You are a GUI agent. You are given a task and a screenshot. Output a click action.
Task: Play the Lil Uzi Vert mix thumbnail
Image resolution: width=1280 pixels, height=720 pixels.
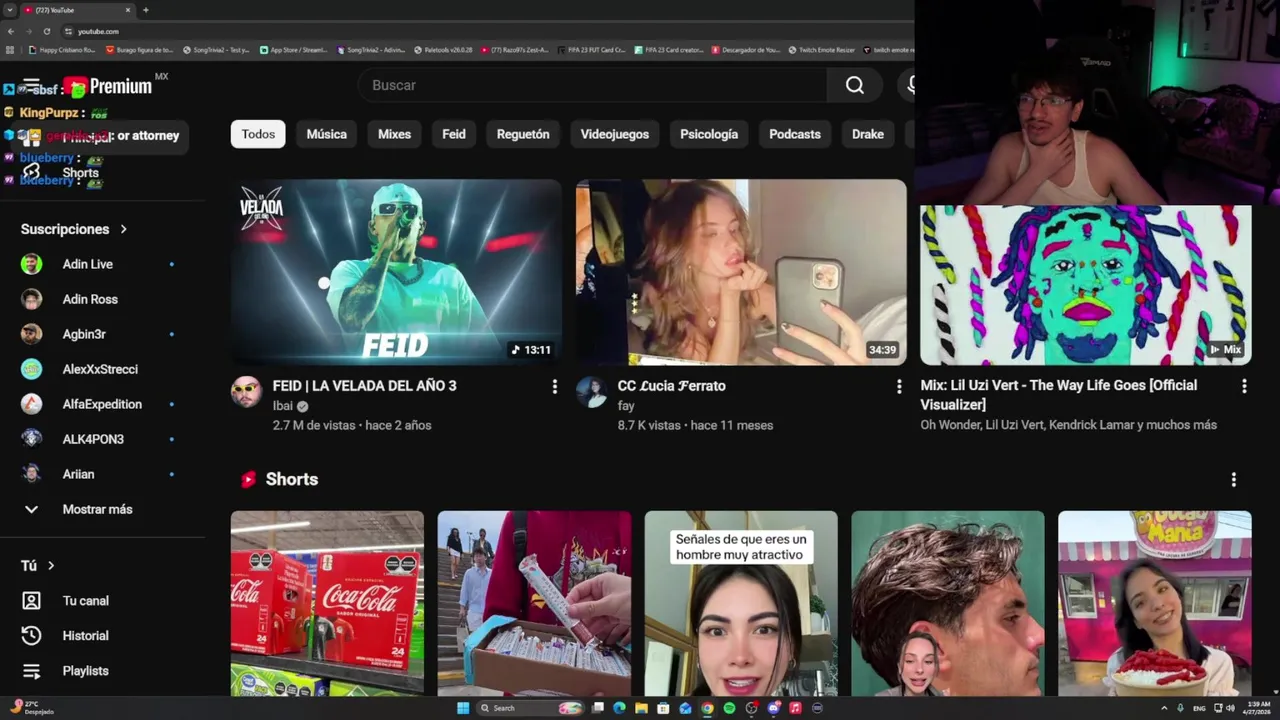(1086, 285)
